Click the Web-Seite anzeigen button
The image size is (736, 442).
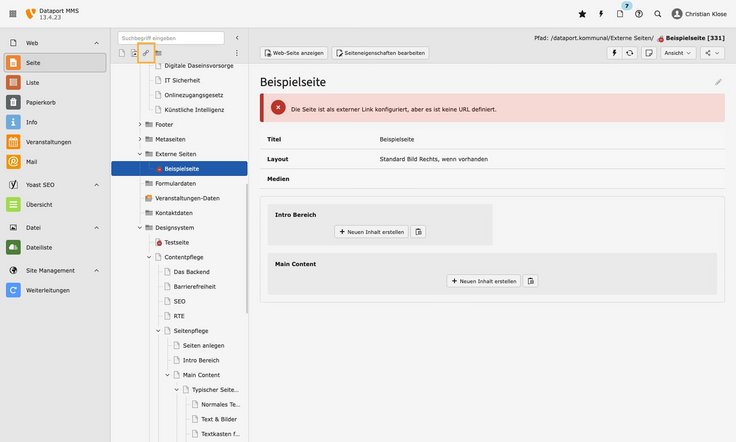pos(294,53)
